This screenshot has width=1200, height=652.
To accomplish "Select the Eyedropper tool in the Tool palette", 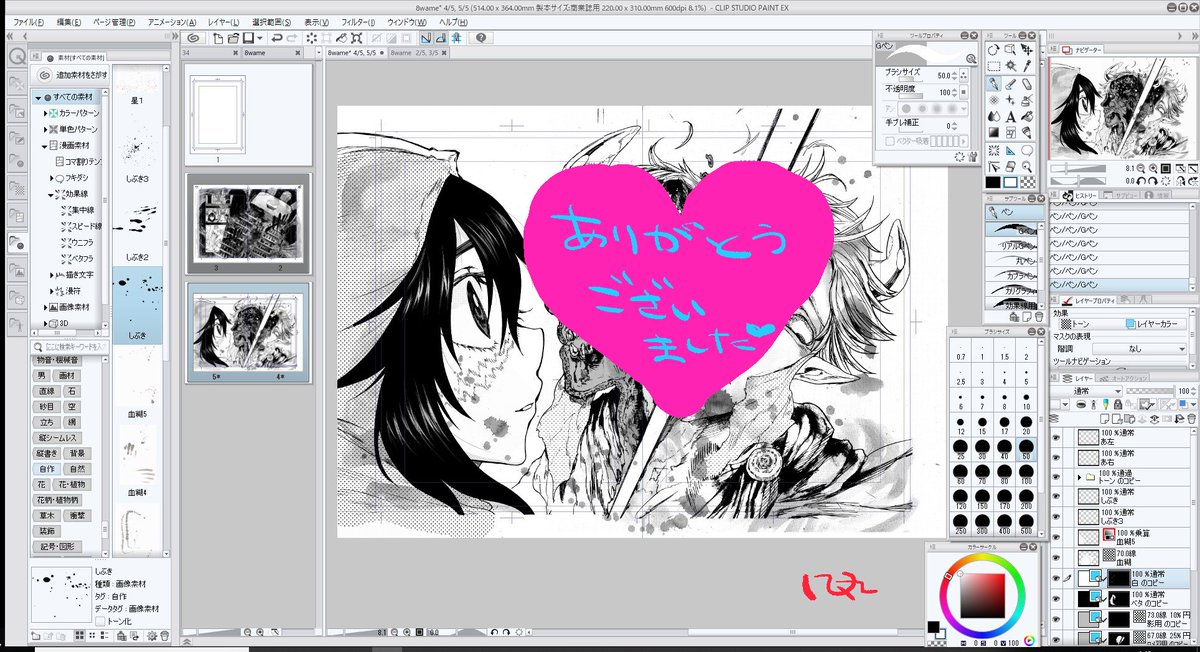I will [1028, 66].
